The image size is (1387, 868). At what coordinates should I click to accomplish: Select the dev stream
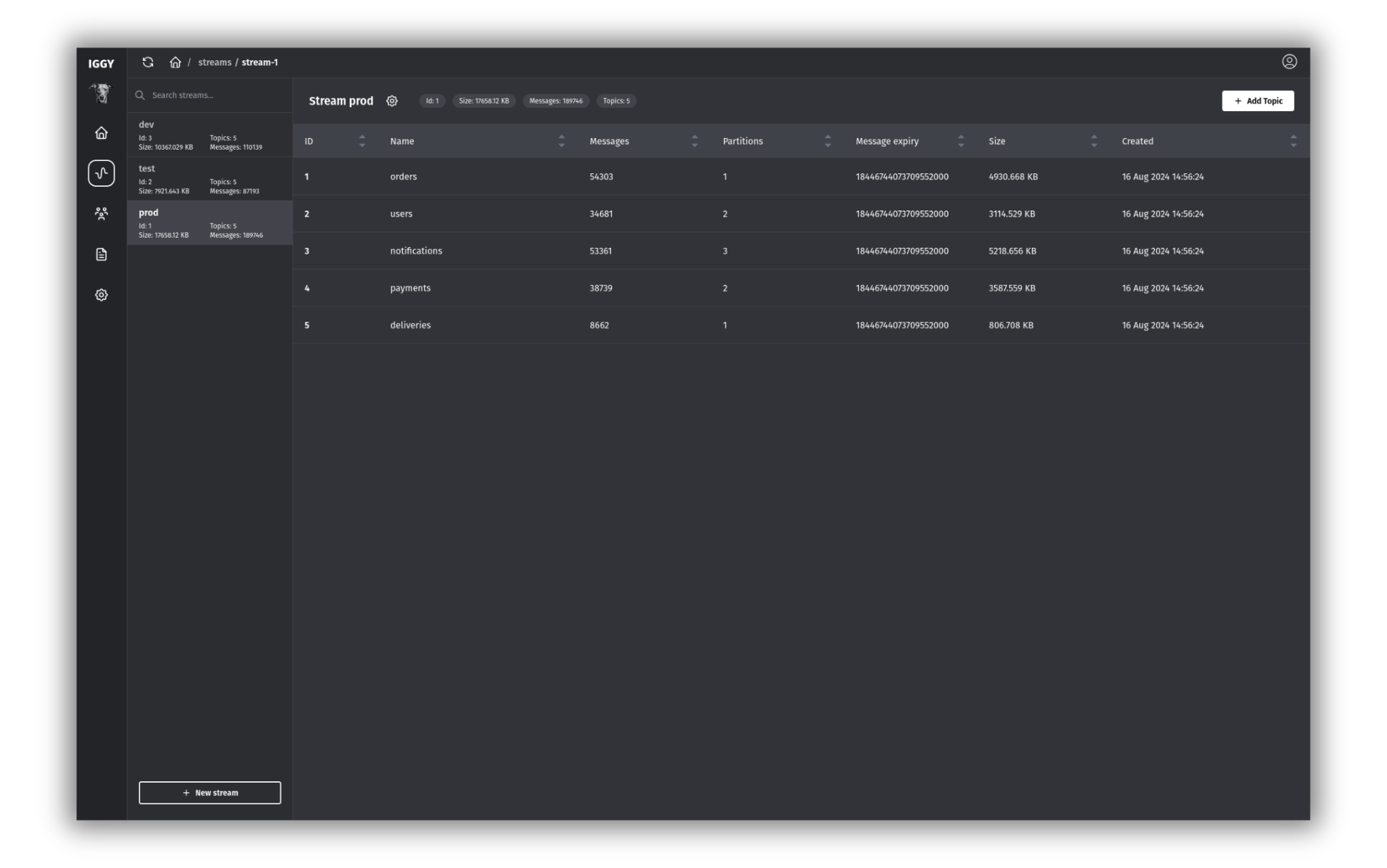pyautogui.click(x=209, y=135)
